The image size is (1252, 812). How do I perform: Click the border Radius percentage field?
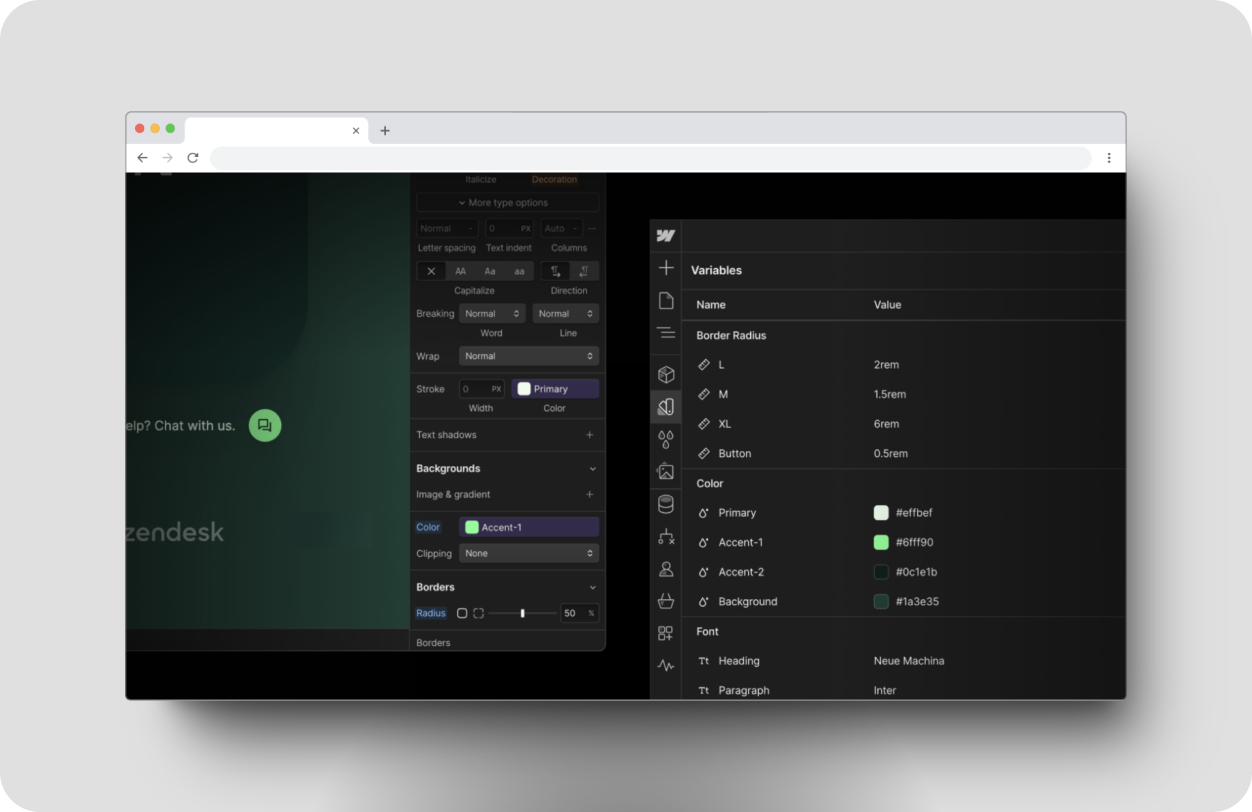click(578, 612)
